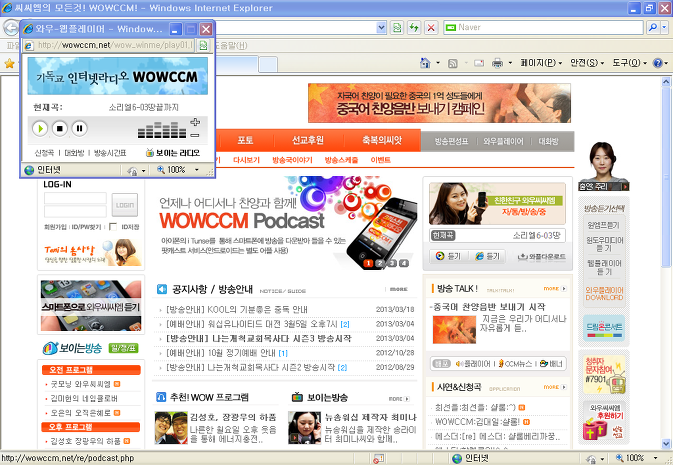Screen dimensions: 673x465
Task: Click the page scrollbar down arrow
Action: coord(666,443)
